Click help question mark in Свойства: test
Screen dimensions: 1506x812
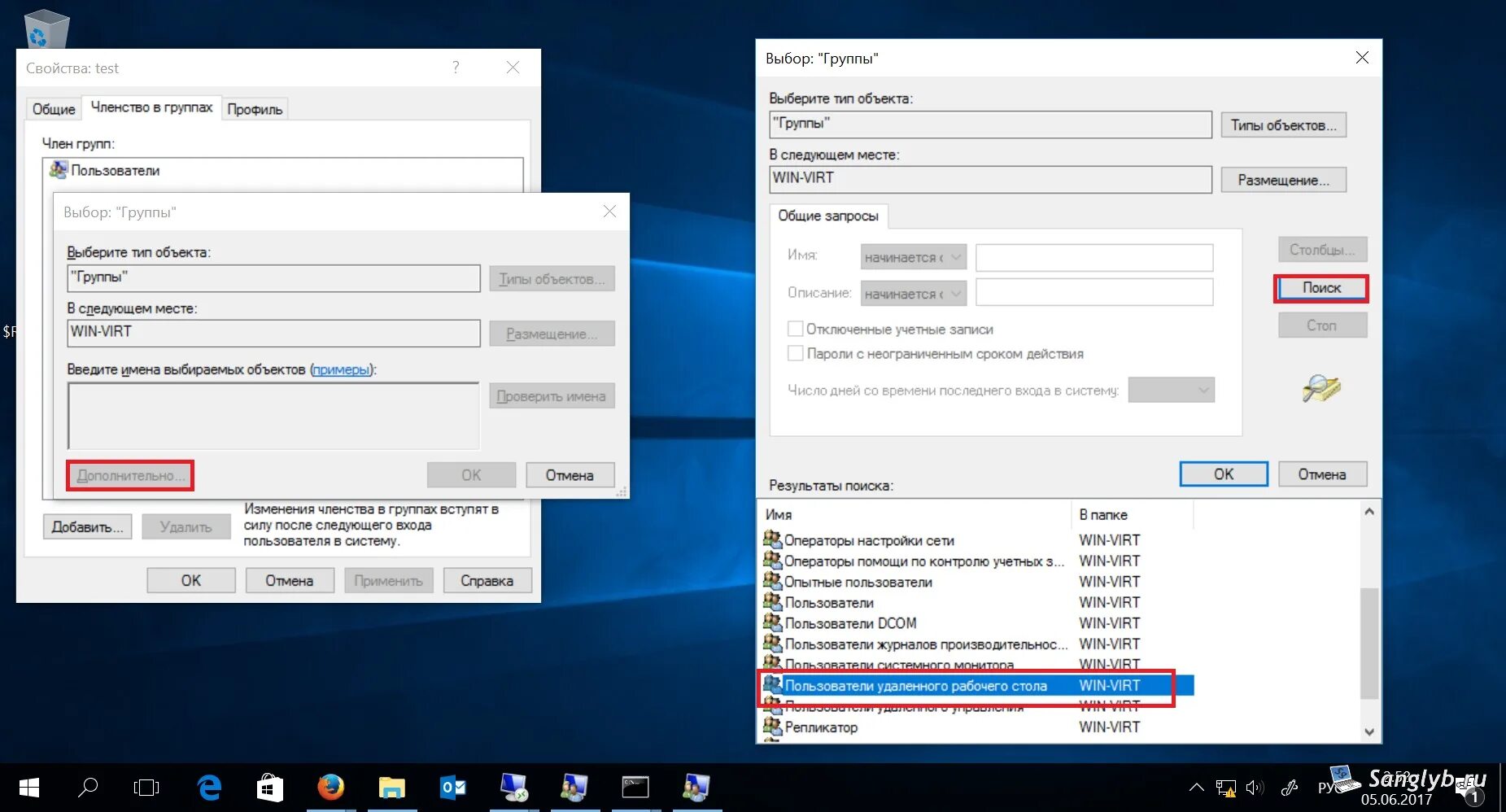click(456, 68)
